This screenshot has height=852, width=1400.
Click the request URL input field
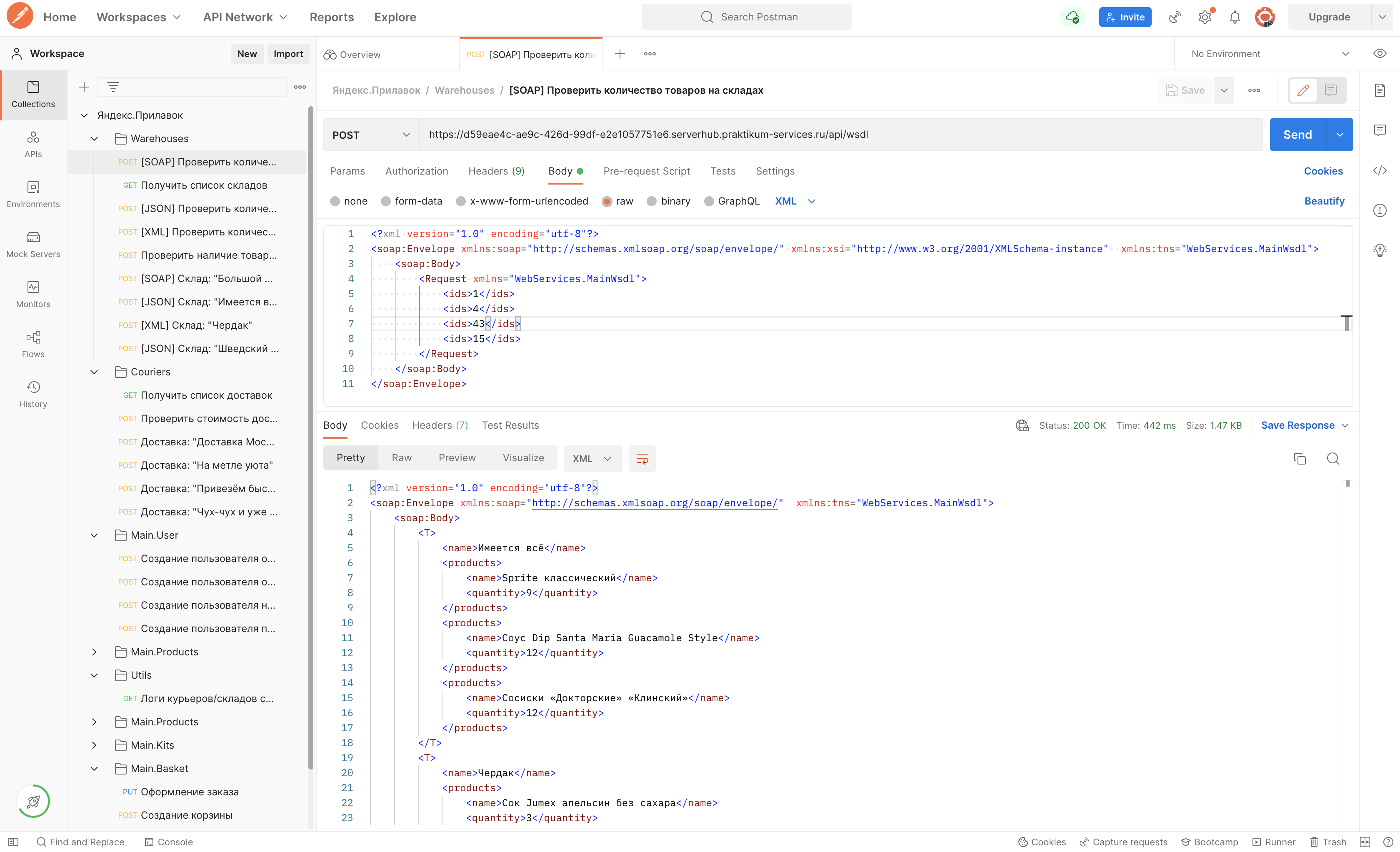pyautogui.click(x=840, y=135)
